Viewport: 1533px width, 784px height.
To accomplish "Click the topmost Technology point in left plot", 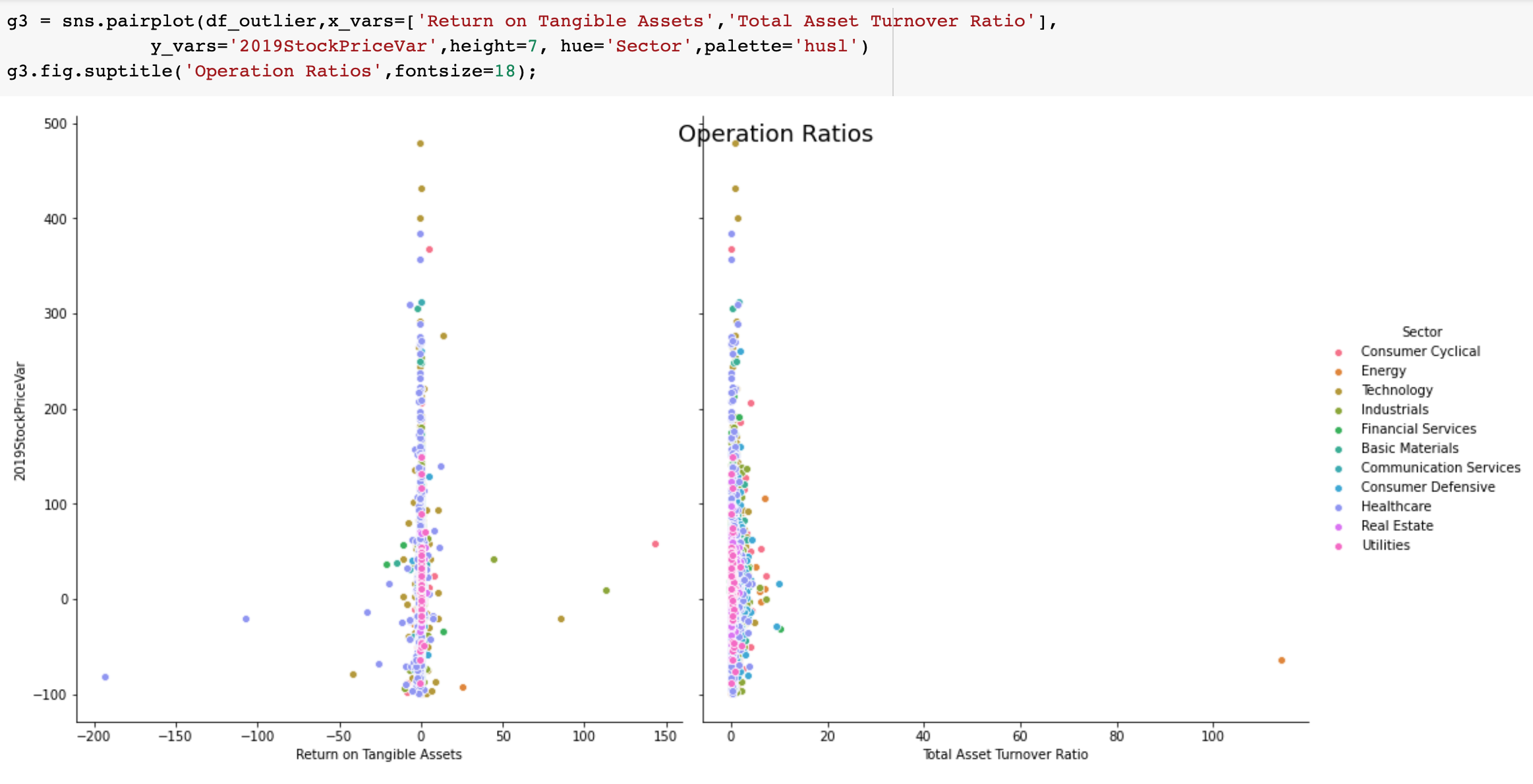I will pyautogui.click(x=420, y=144).
